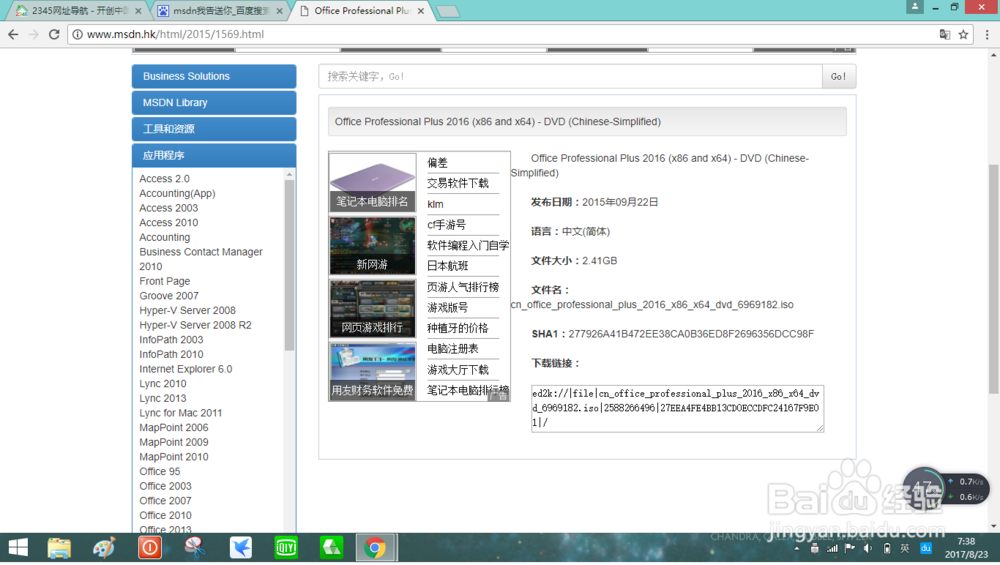Image resolution: width=1000 pixels, height=565 pixels.
Task: Select Office 2010 in the list
Action: pyautogui.click(x=165, y=516)
